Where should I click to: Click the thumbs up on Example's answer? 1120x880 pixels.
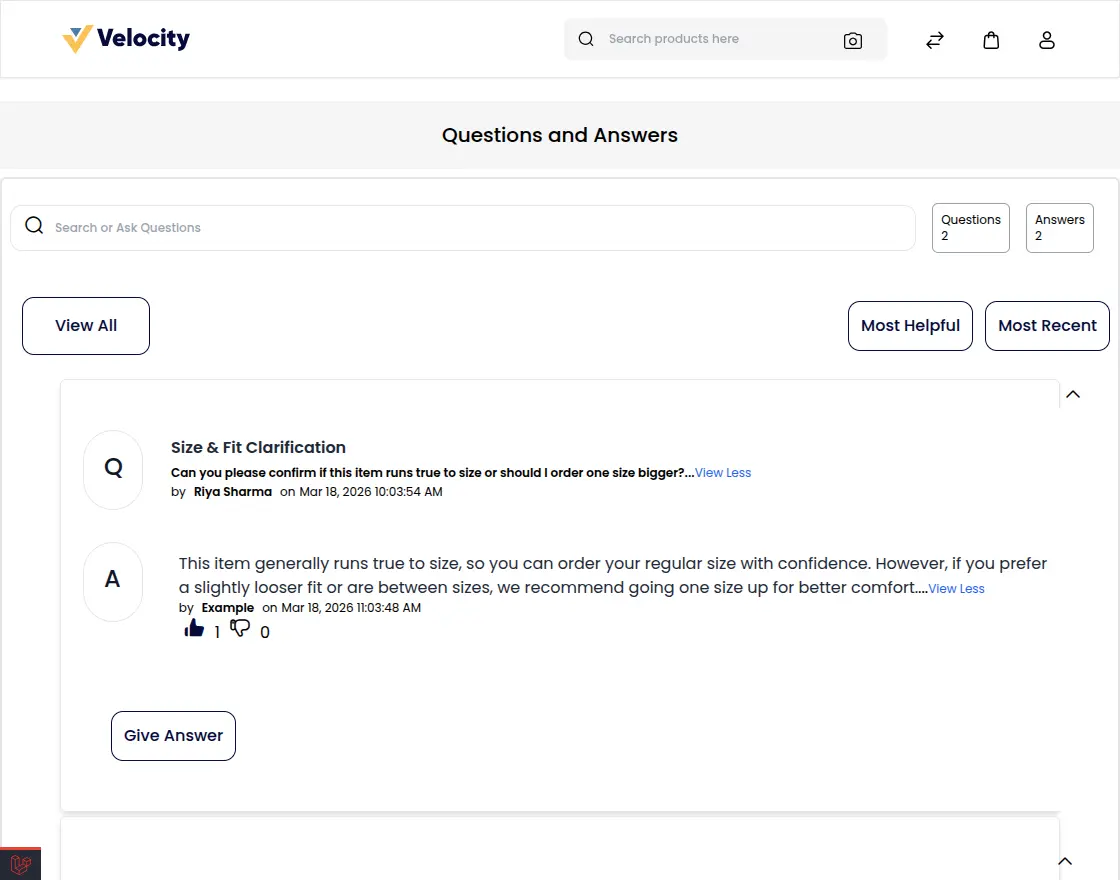tap(194, 628)
